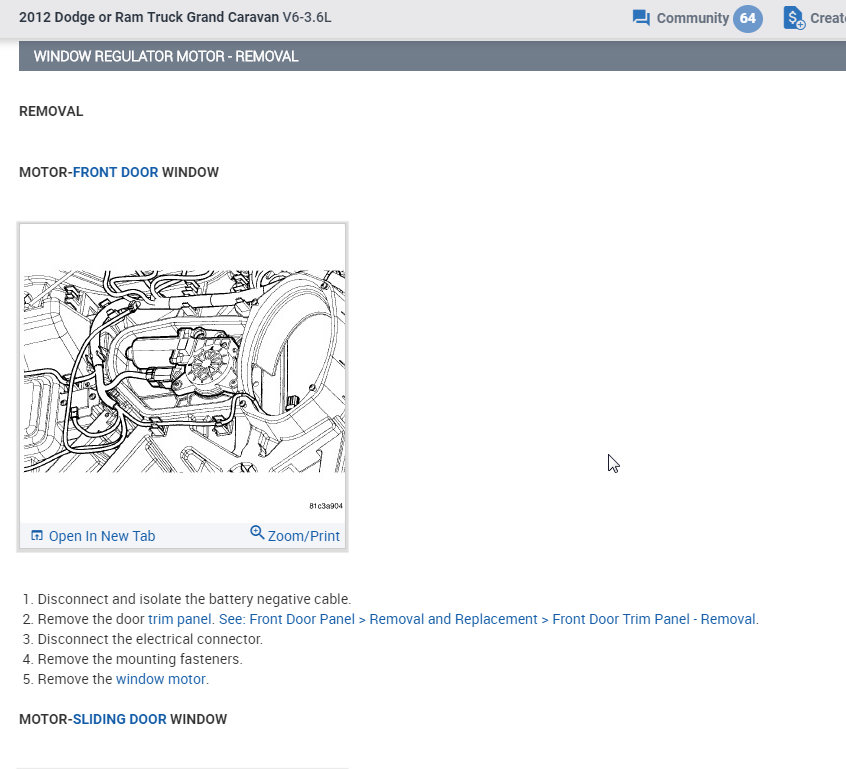Follow the trim panel link
This screenshot has height=769, width=846.
pos(180,619)
